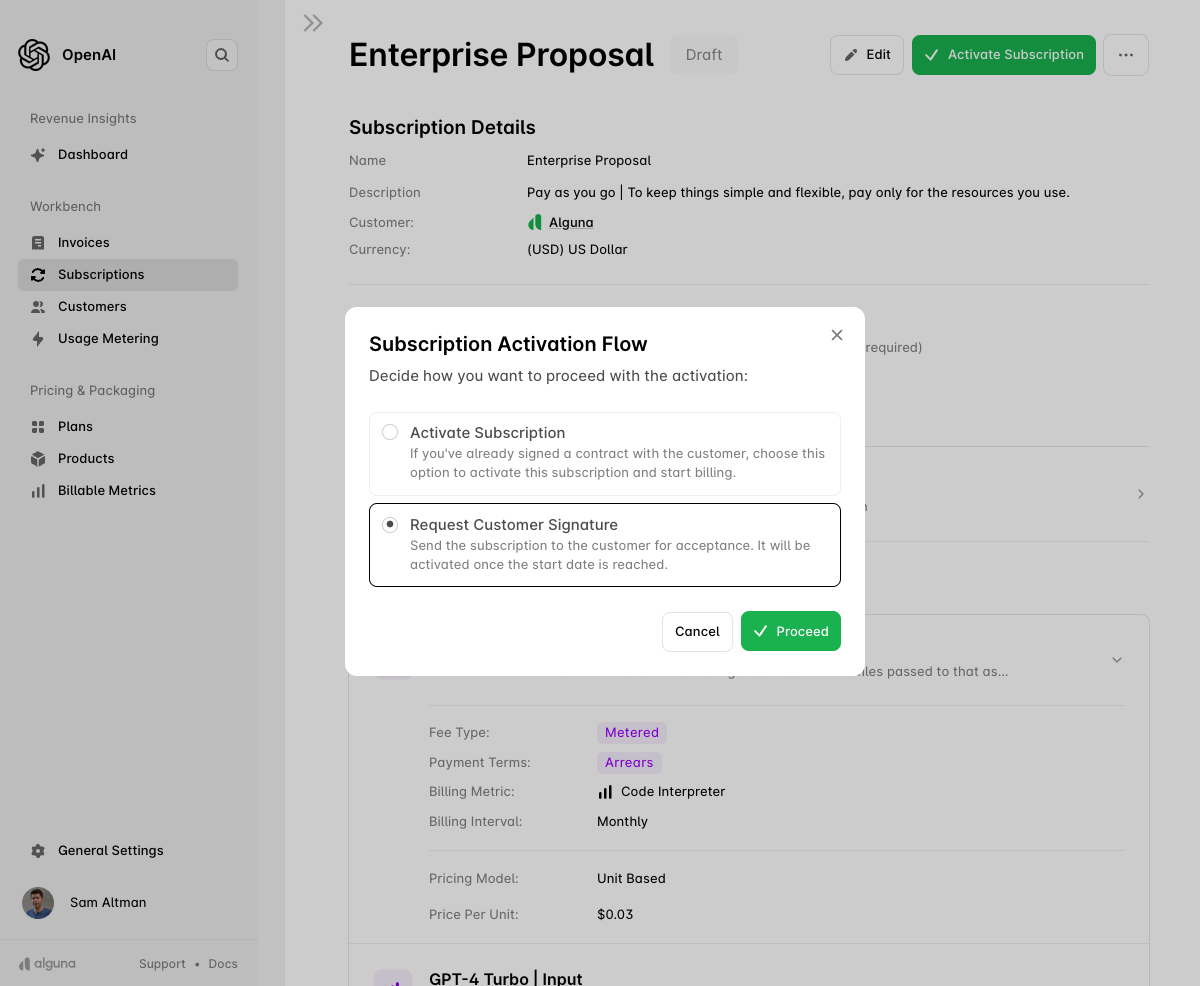Click the Code Interpreter billing metric icon

click(605, 791)
